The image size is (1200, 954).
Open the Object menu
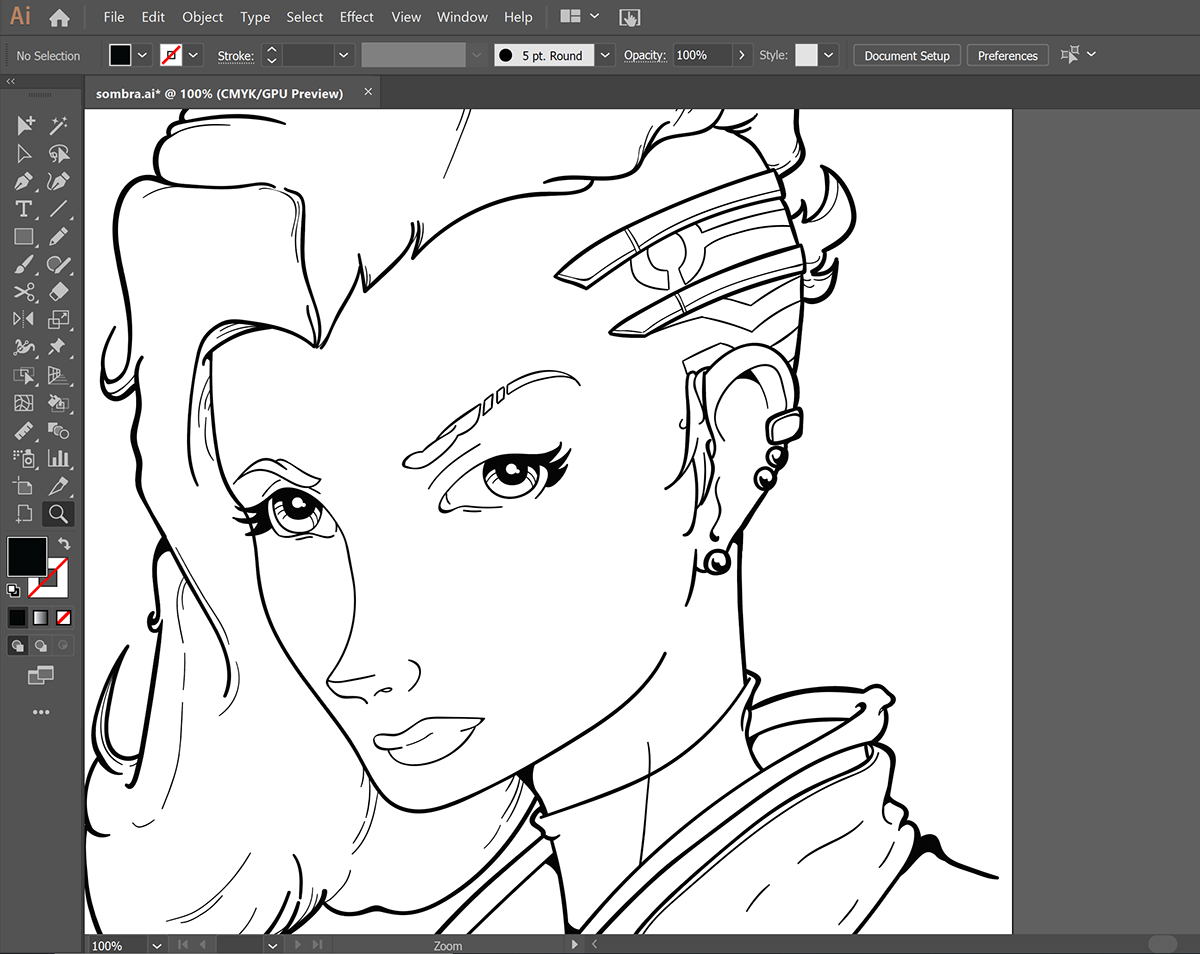point(203,17)
